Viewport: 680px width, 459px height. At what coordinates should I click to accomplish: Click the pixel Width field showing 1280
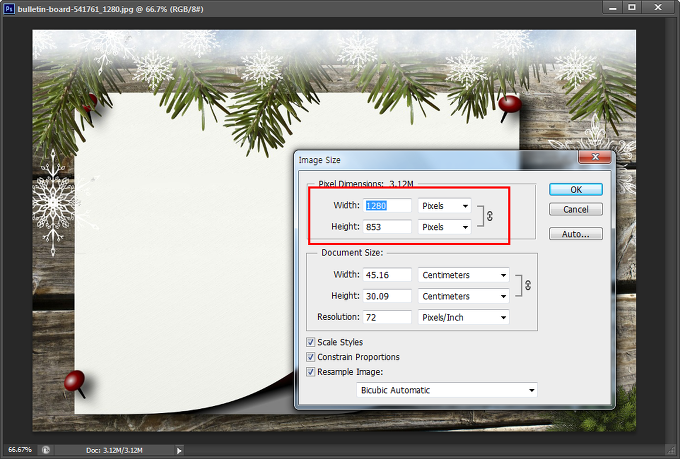tap(387, 206)
